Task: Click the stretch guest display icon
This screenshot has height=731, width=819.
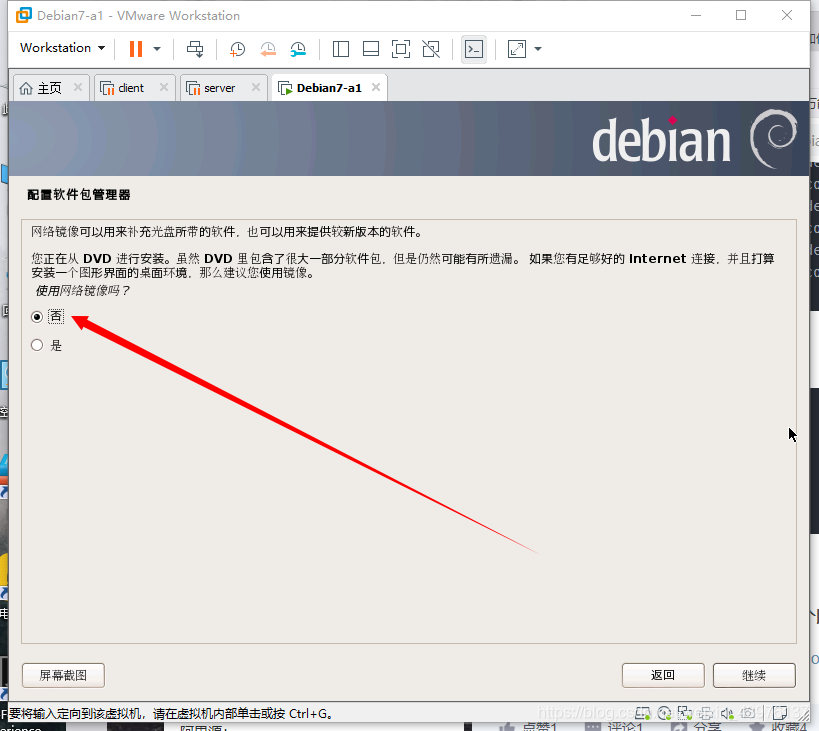Action: tap(517, 49)
